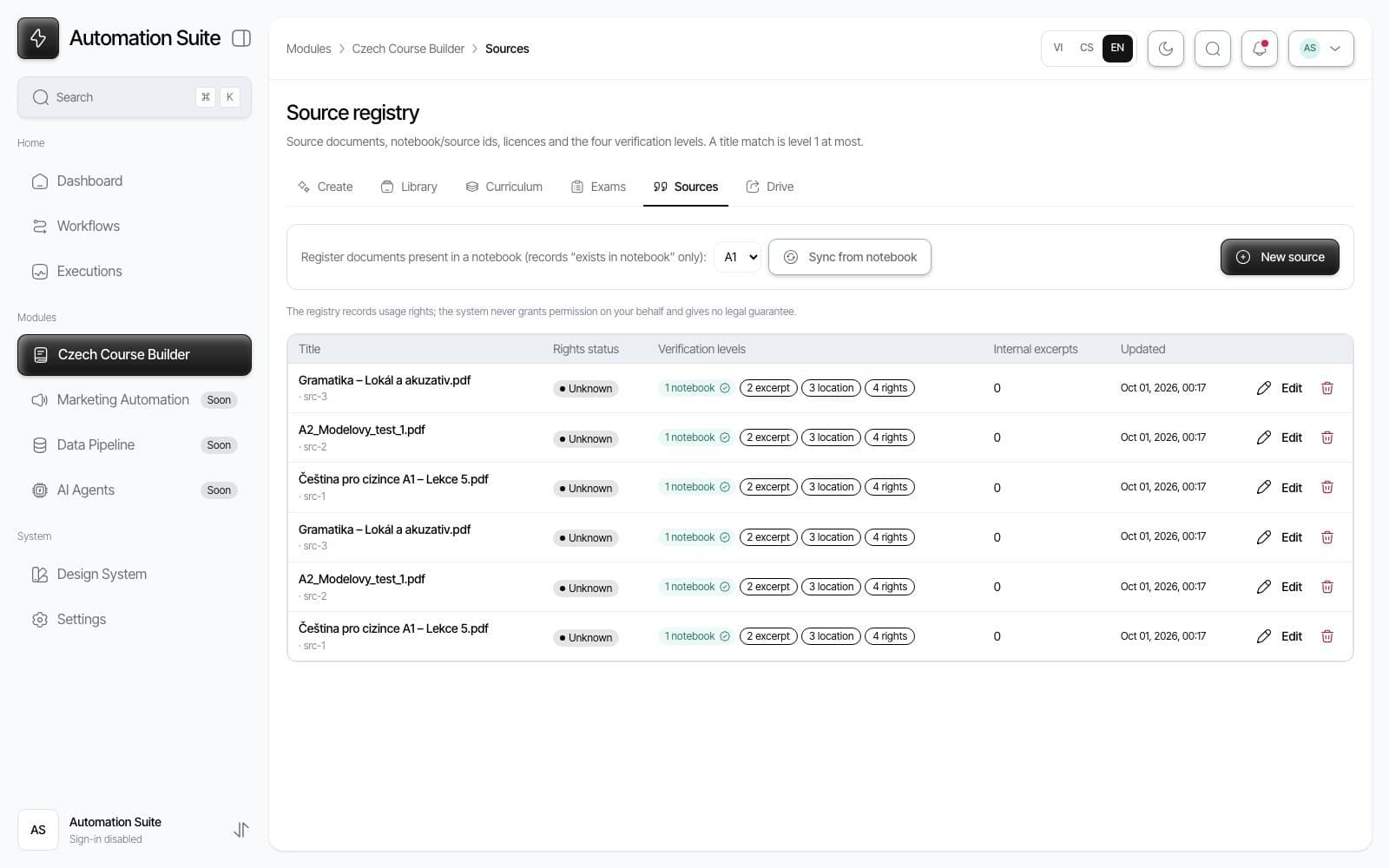Click 4 rights badge in first row

(890, 388)
